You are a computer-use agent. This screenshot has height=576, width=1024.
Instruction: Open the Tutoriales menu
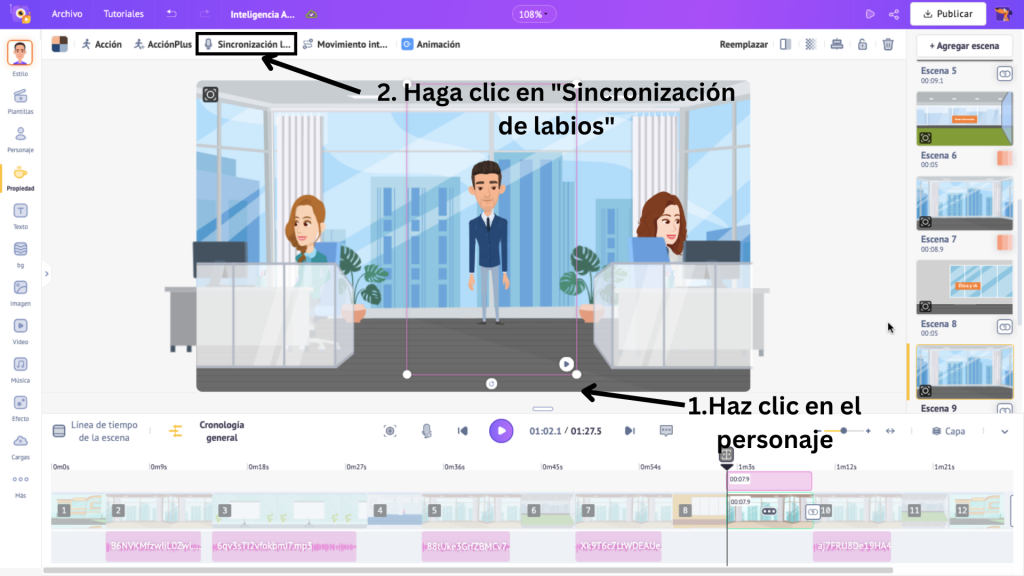(x=123, y=14)
